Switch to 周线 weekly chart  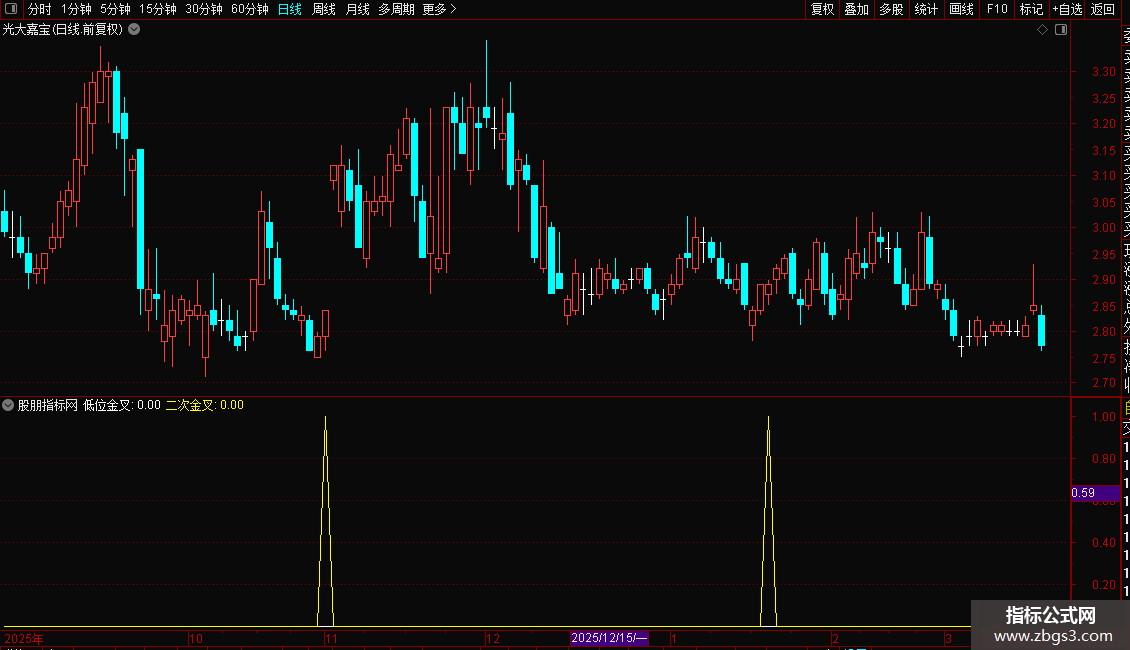point(324,9)
